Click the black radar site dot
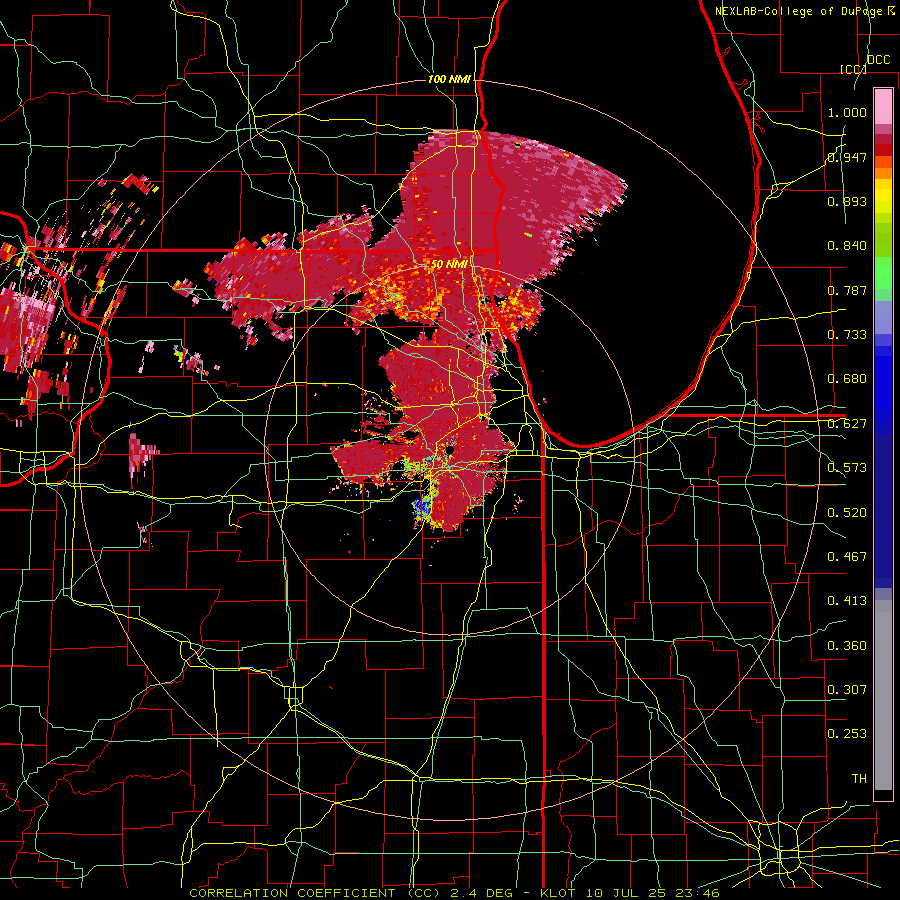This screenshot has width=900, height=900. (x=451, y=451)
